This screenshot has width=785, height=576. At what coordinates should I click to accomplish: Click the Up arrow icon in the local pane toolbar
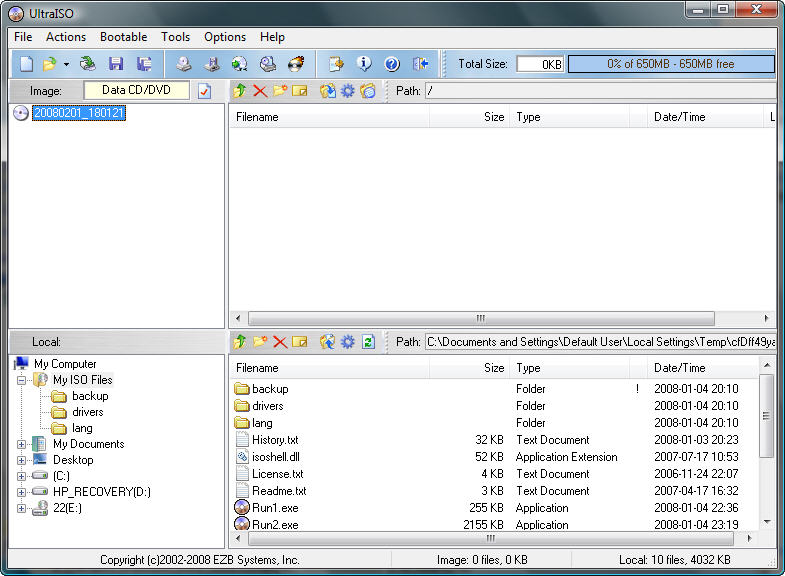(x=240, y=342)
